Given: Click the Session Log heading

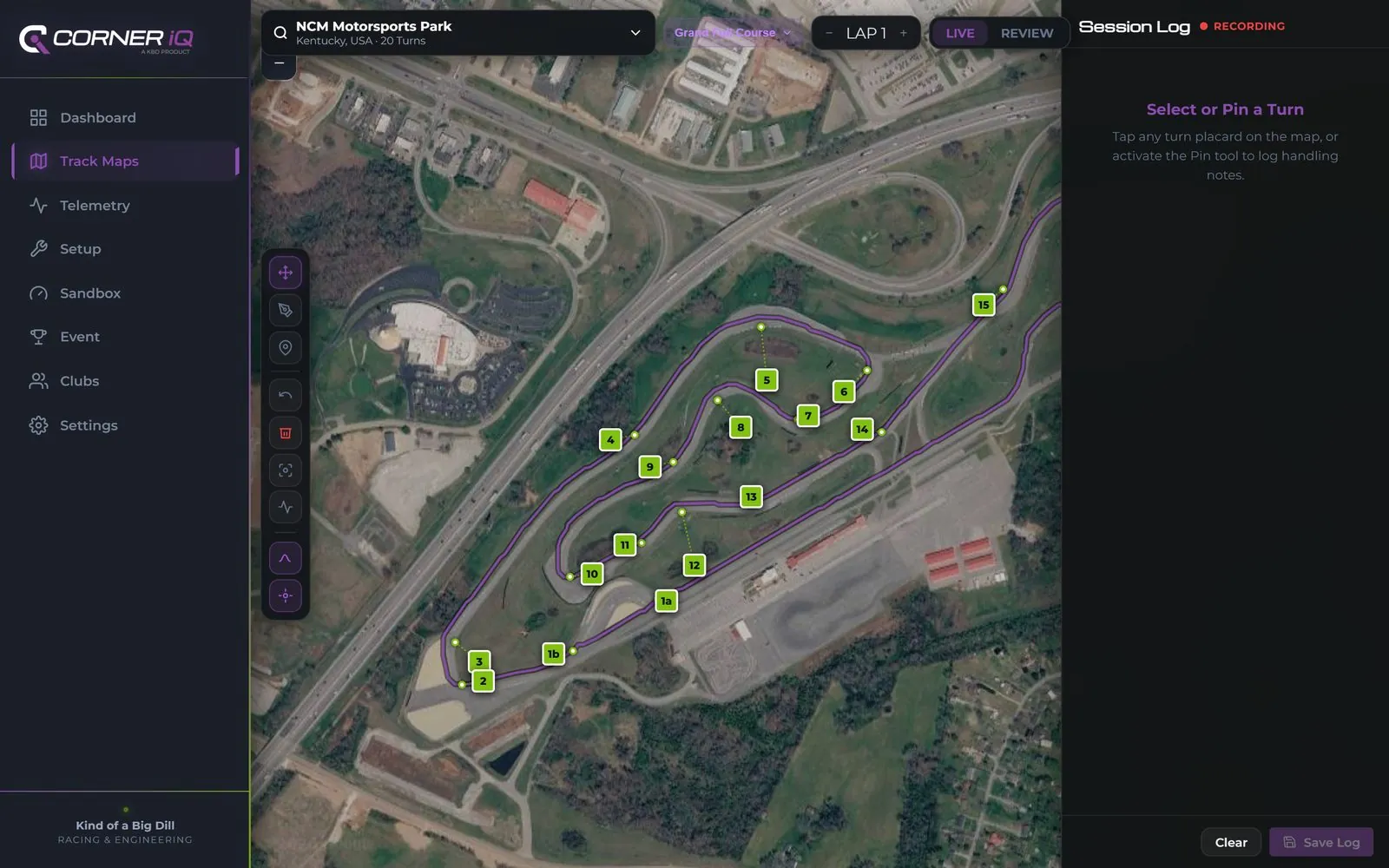Looking at the screenshot, I should pyautogui.click(x=1135, y=27).
